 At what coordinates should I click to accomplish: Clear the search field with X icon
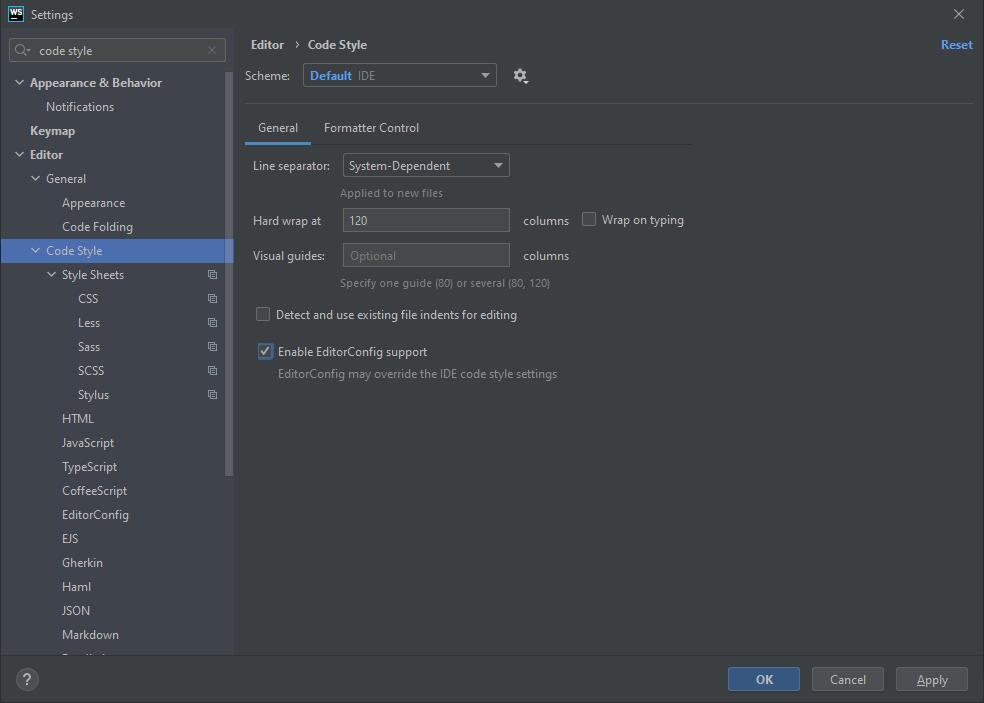tap(212, 50)
